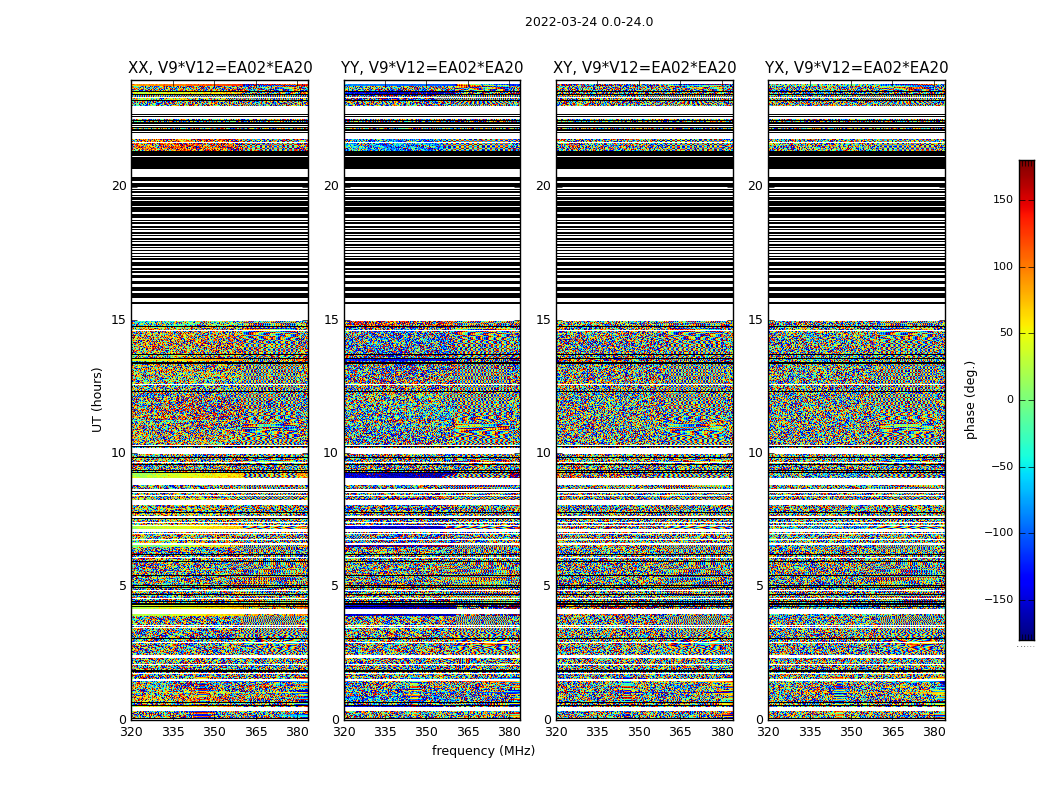Click the frequency (MHz) axis label

pos(483,750)
